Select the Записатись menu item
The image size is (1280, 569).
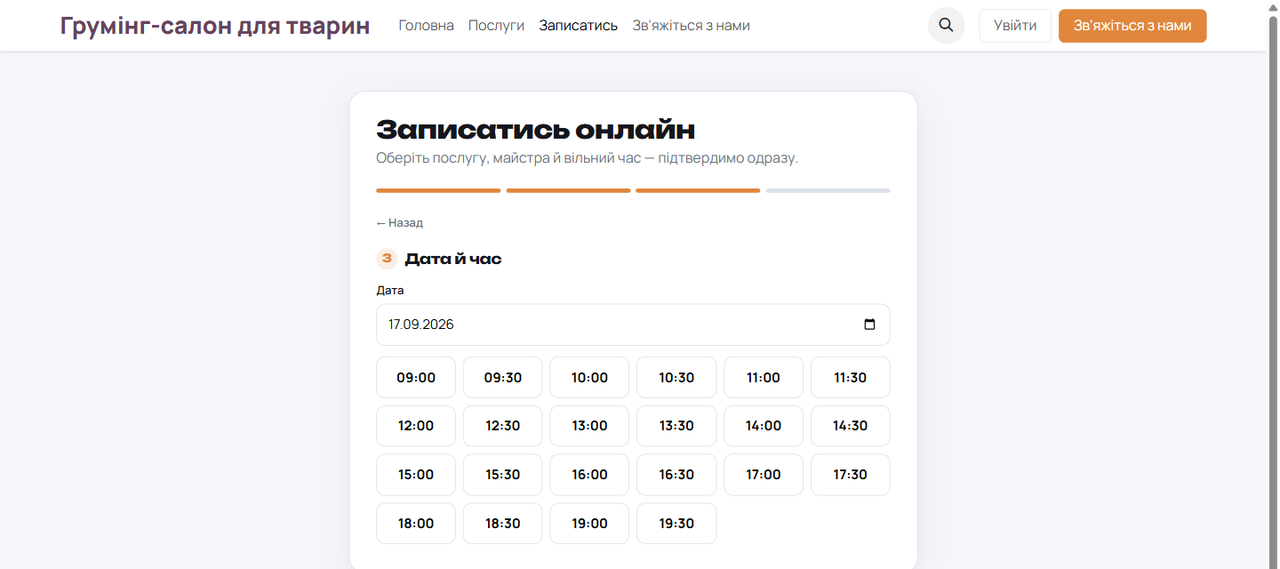pyautogui.click(x=578, y=26)
